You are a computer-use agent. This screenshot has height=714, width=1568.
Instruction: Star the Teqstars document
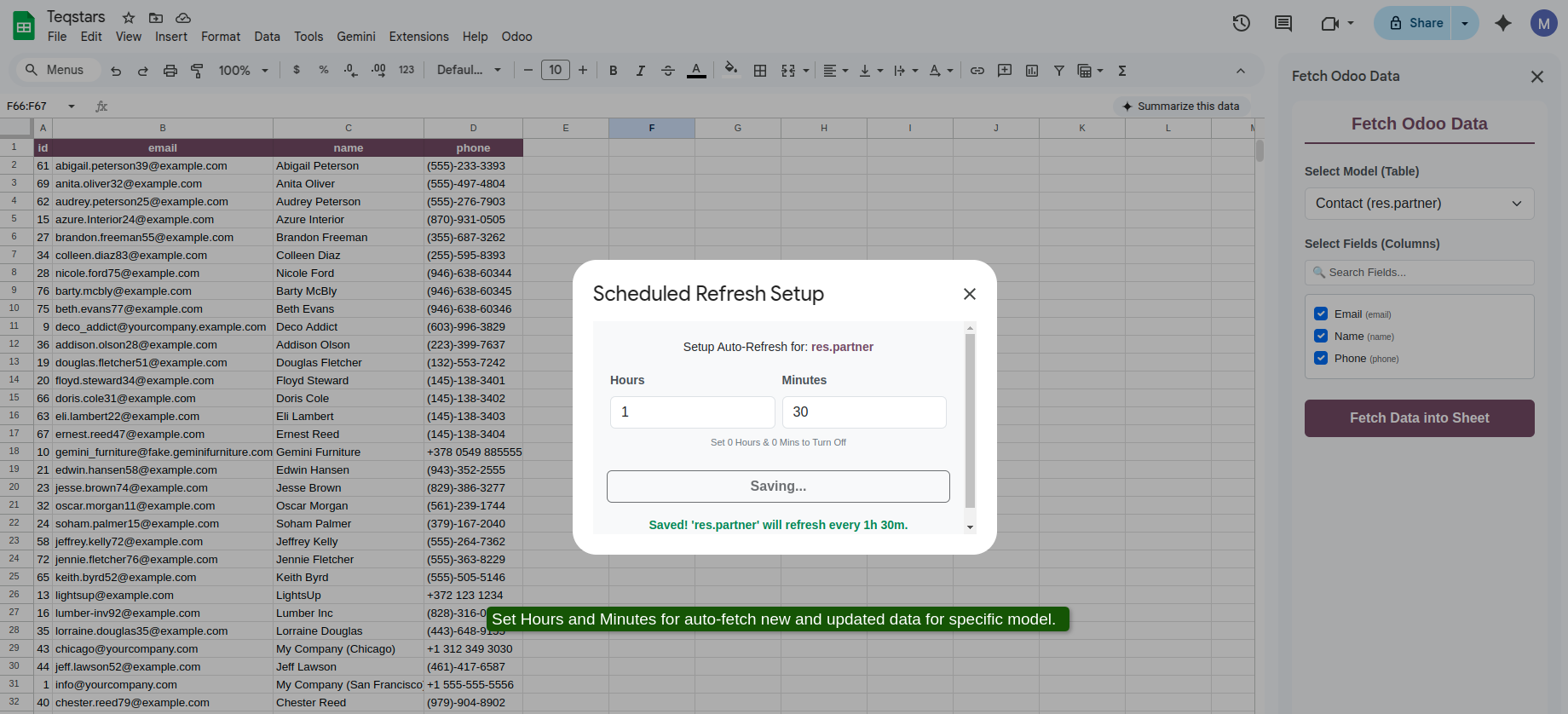[129, 17]
